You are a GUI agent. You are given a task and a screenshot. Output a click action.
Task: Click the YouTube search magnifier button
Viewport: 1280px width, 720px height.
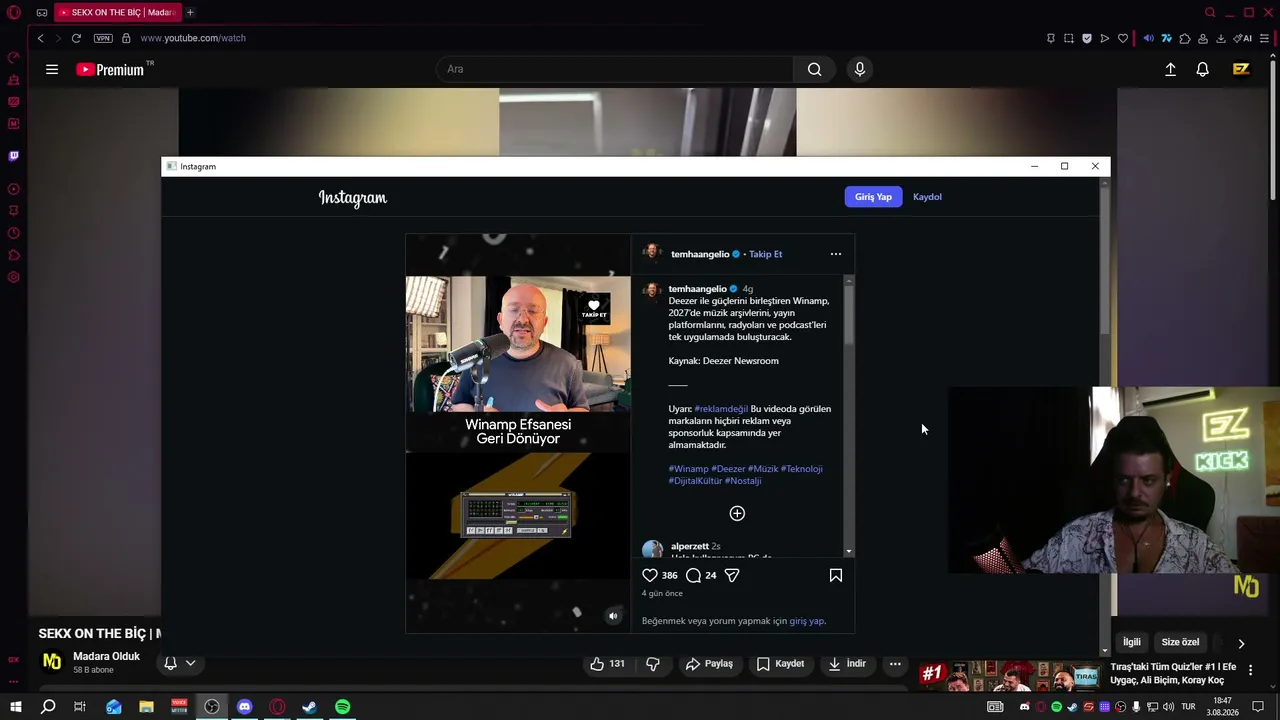814,69
